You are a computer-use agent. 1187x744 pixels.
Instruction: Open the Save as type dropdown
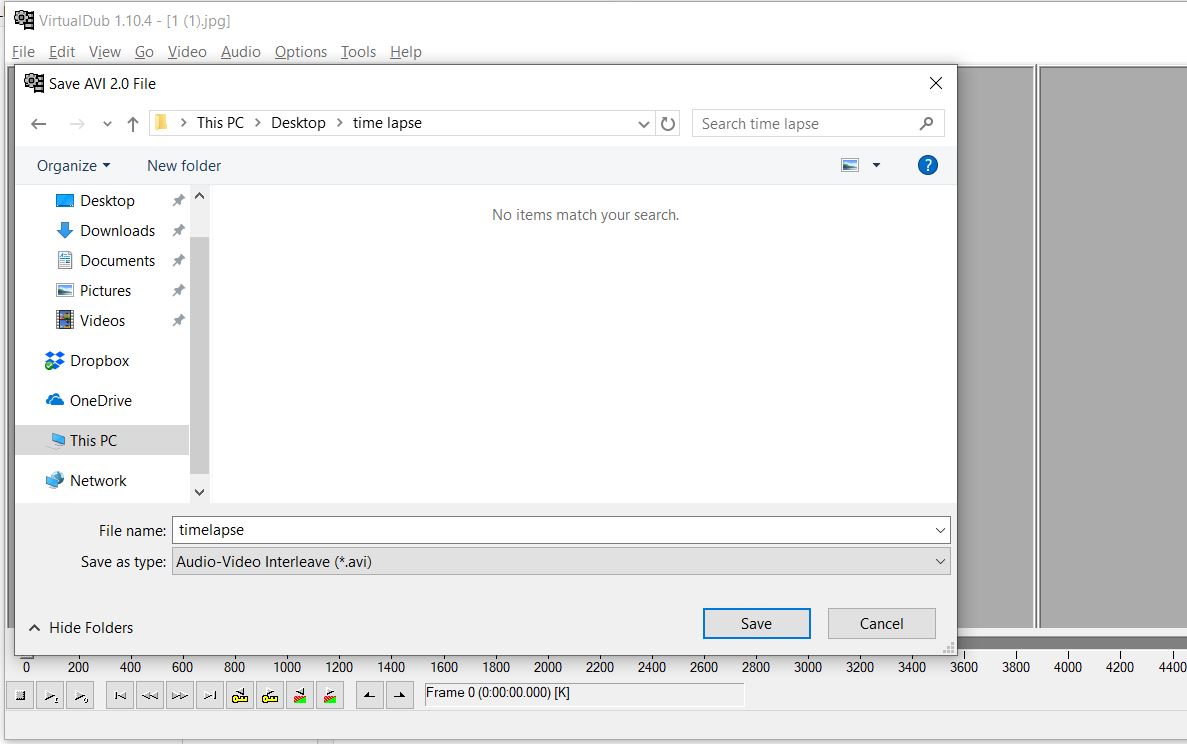[x=561, y=562]
